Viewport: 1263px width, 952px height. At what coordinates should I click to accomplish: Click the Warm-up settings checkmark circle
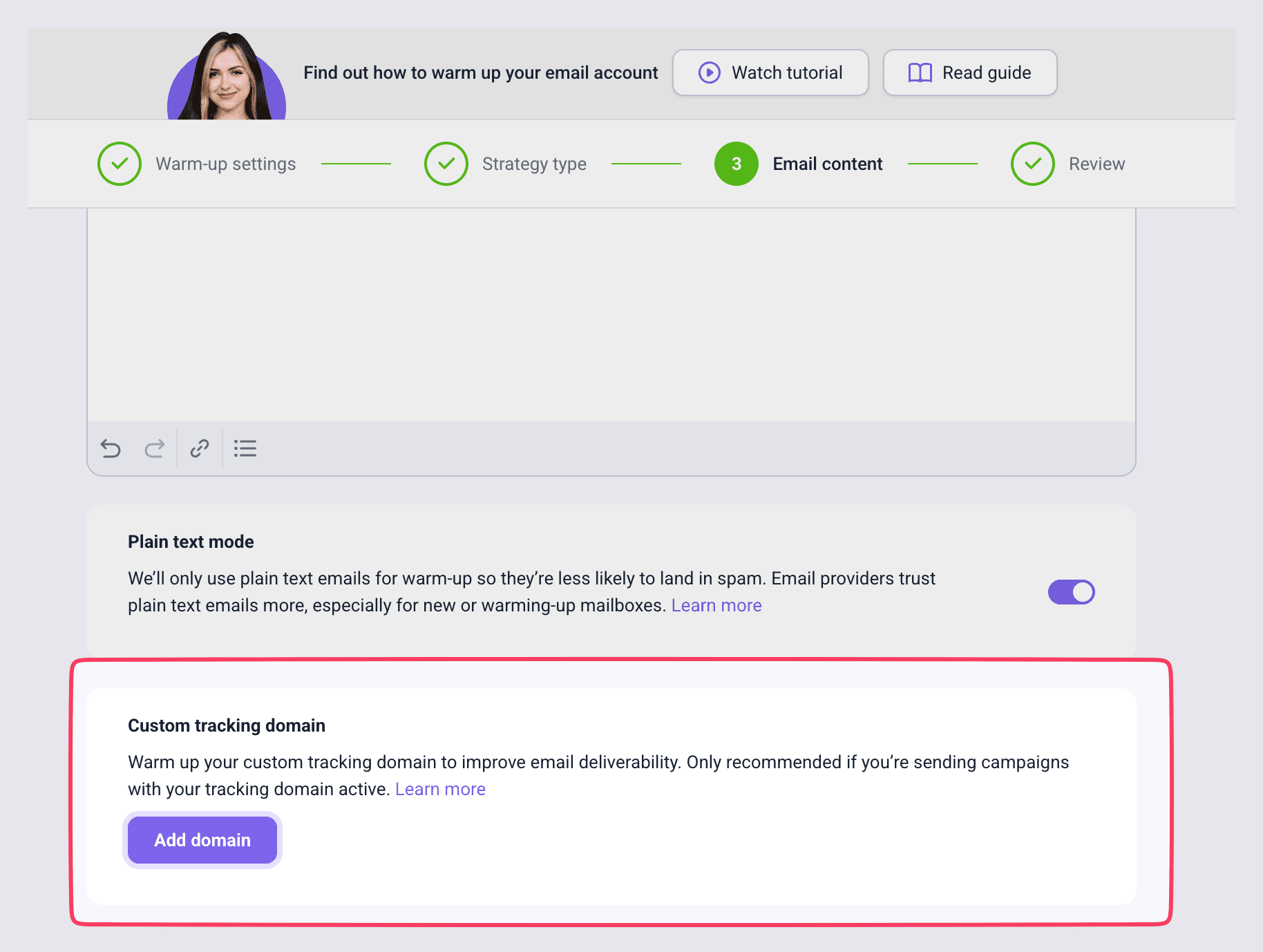120,164
